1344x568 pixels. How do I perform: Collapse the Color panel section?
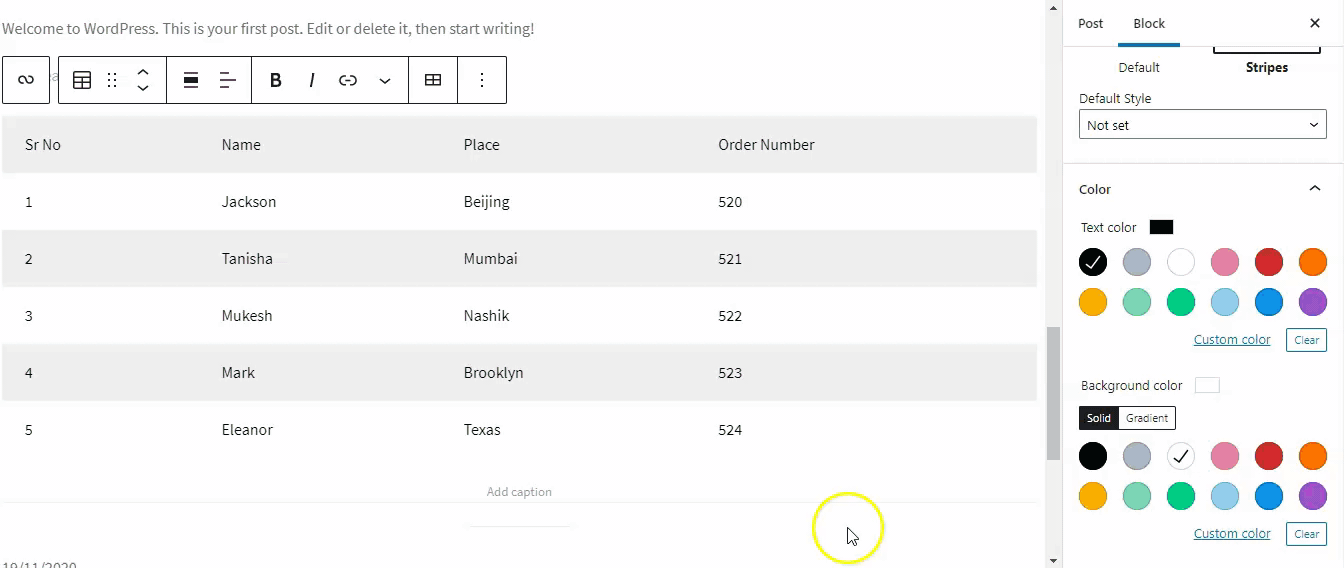(x=1314, y=189)
